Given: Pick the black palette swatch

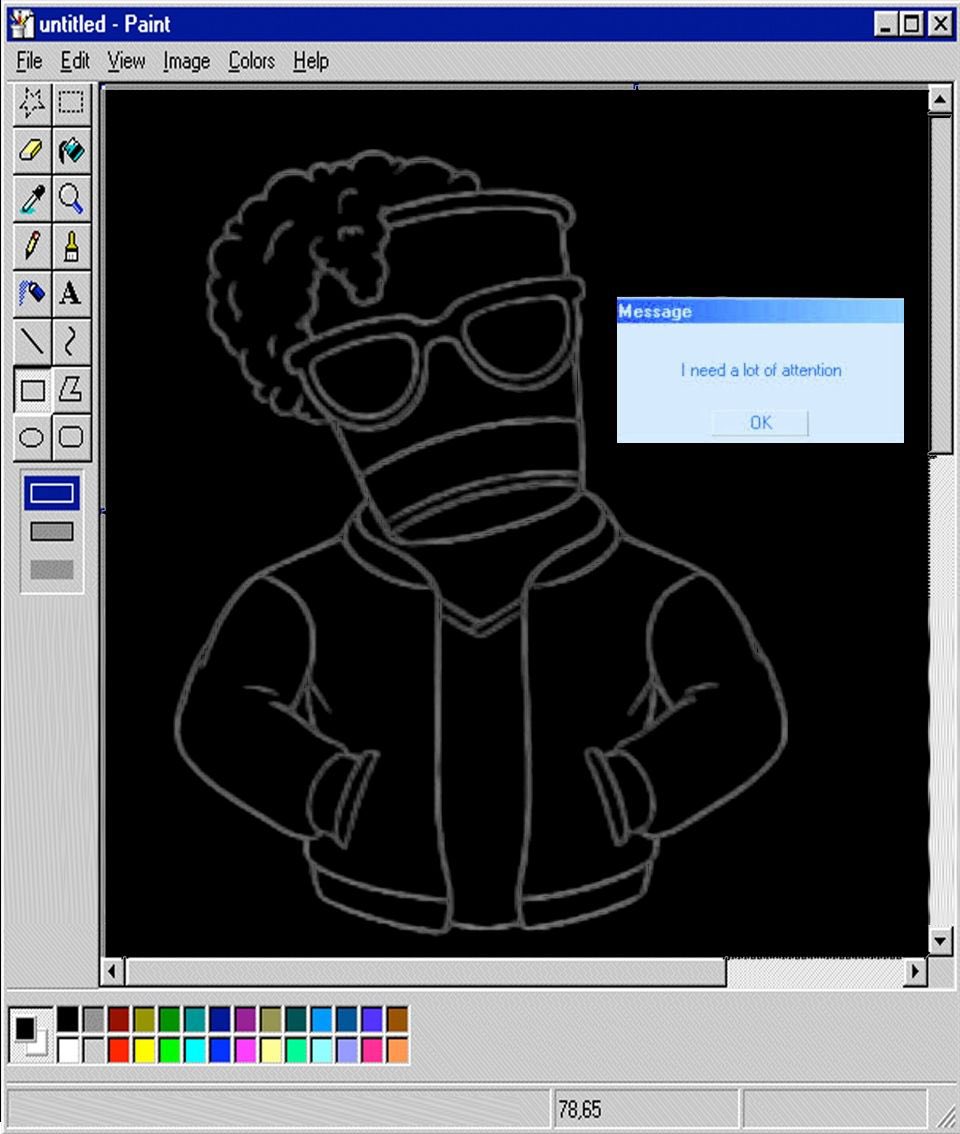Looking at the screenshot, I should point(68,1020).
